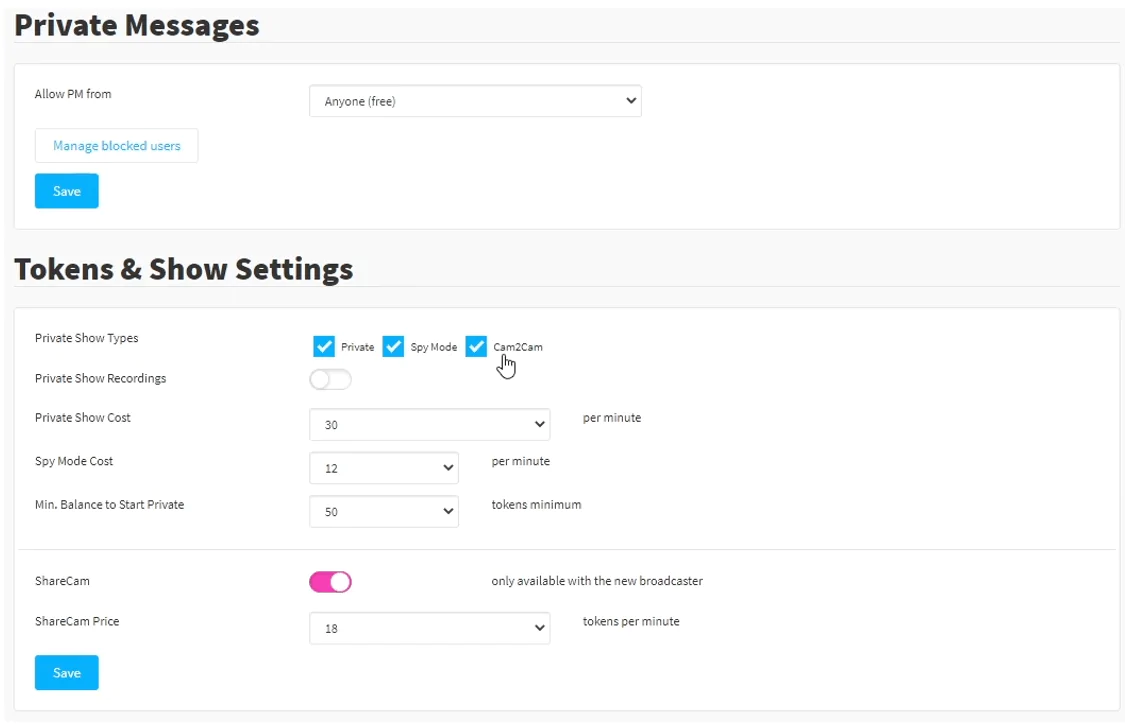
Task: Click the ShareCam Price label
Action: (77, 621)
